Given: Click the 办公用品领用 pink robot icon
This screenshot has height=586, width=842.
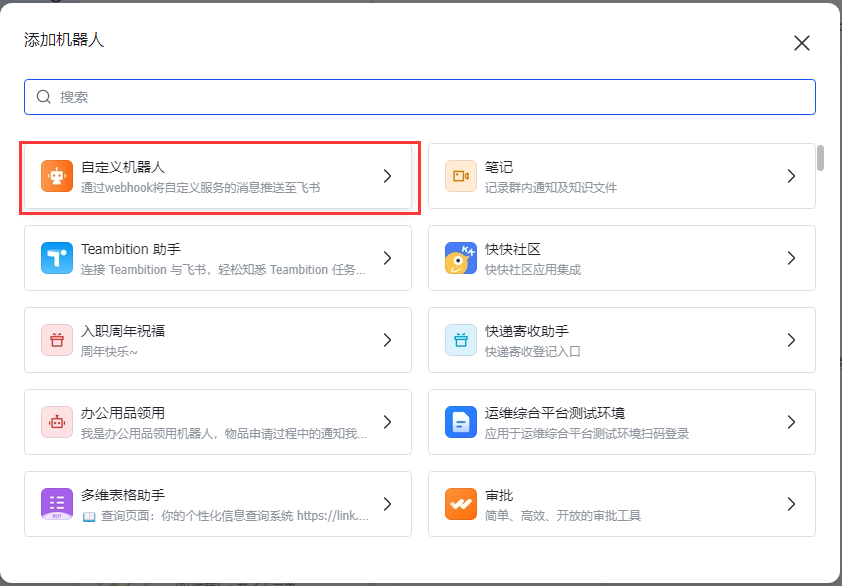Looking at the screenshot, I should (x=57, y=422).
